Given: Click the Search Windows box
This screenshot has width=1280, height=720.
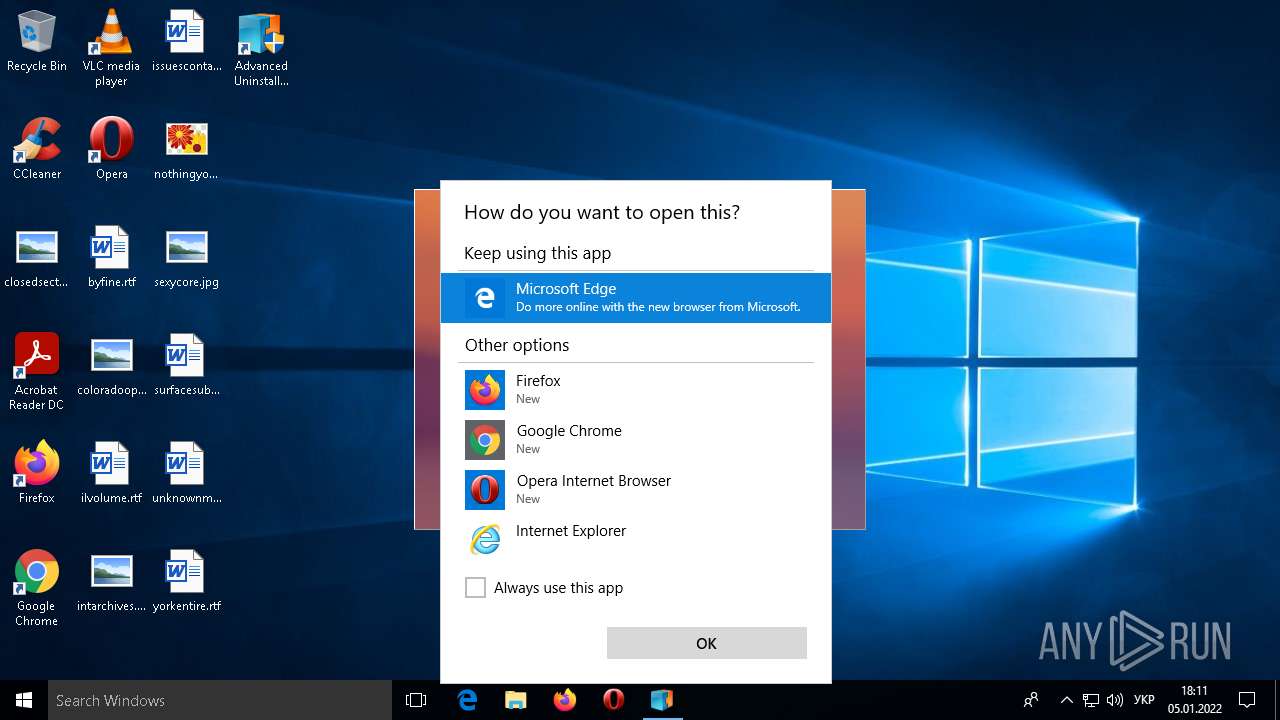Looking at the screenshot, I should pyautogui.click(x=220, y=700).
